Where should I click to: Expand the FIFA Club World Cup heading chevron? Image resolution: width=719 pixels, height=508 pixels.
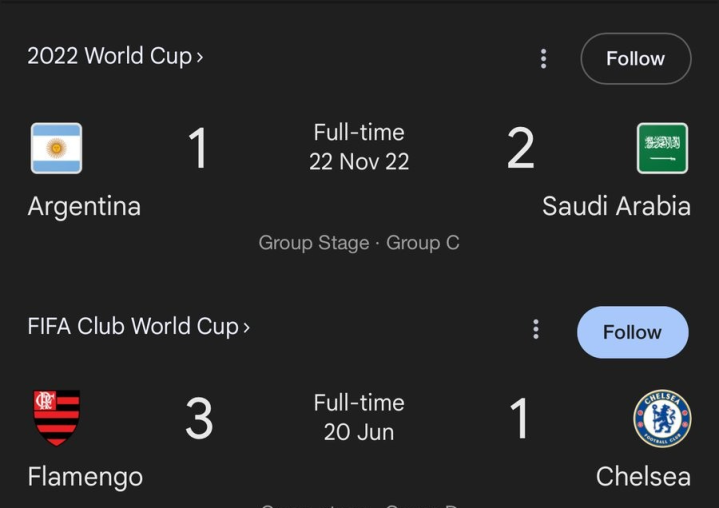point(246,327)
